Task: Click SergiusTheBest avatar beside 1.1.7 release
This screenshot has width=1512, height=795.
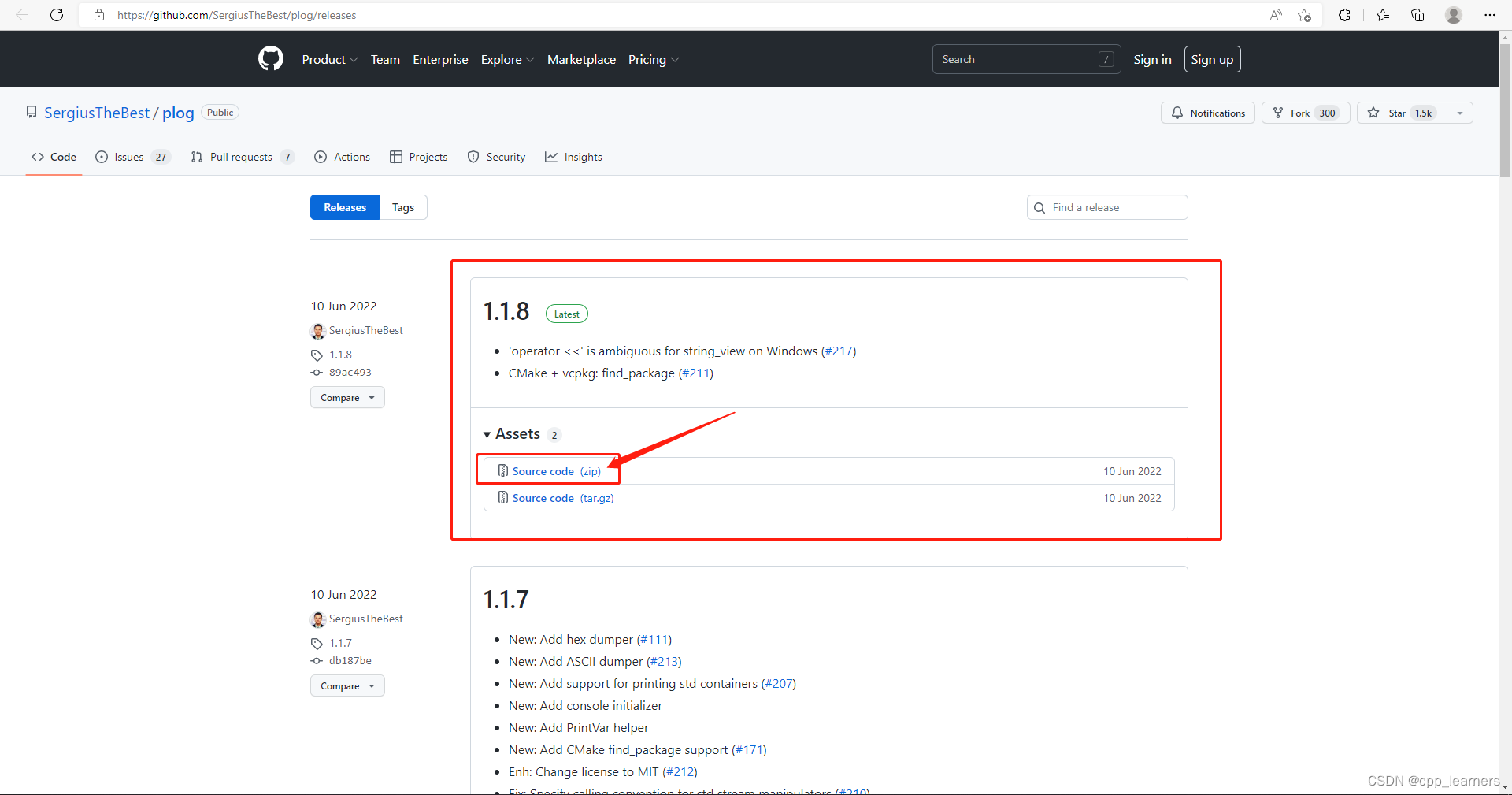Action: click(318, 619)
